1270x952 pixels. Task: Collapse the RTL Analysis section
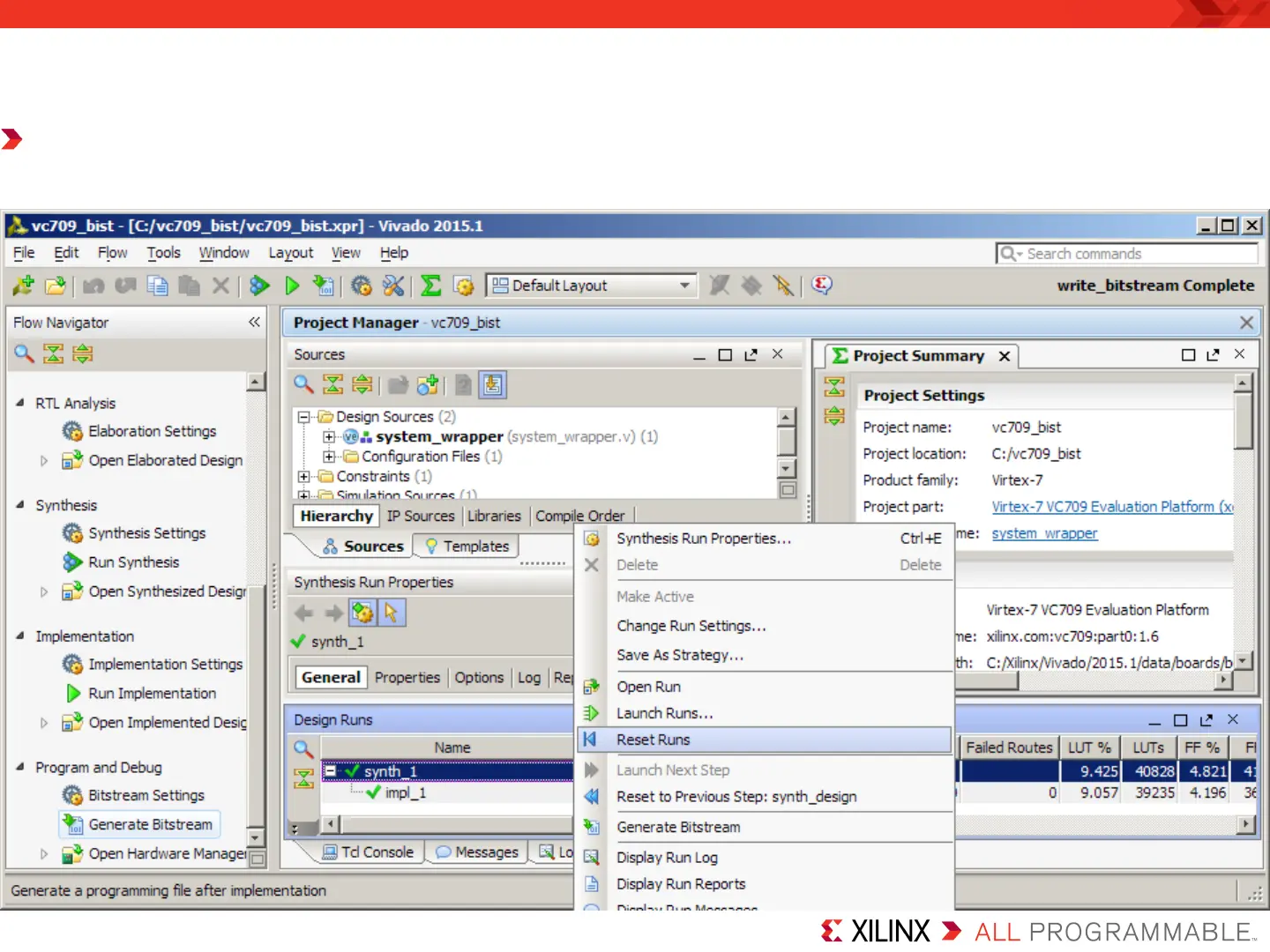pos(19,402)
